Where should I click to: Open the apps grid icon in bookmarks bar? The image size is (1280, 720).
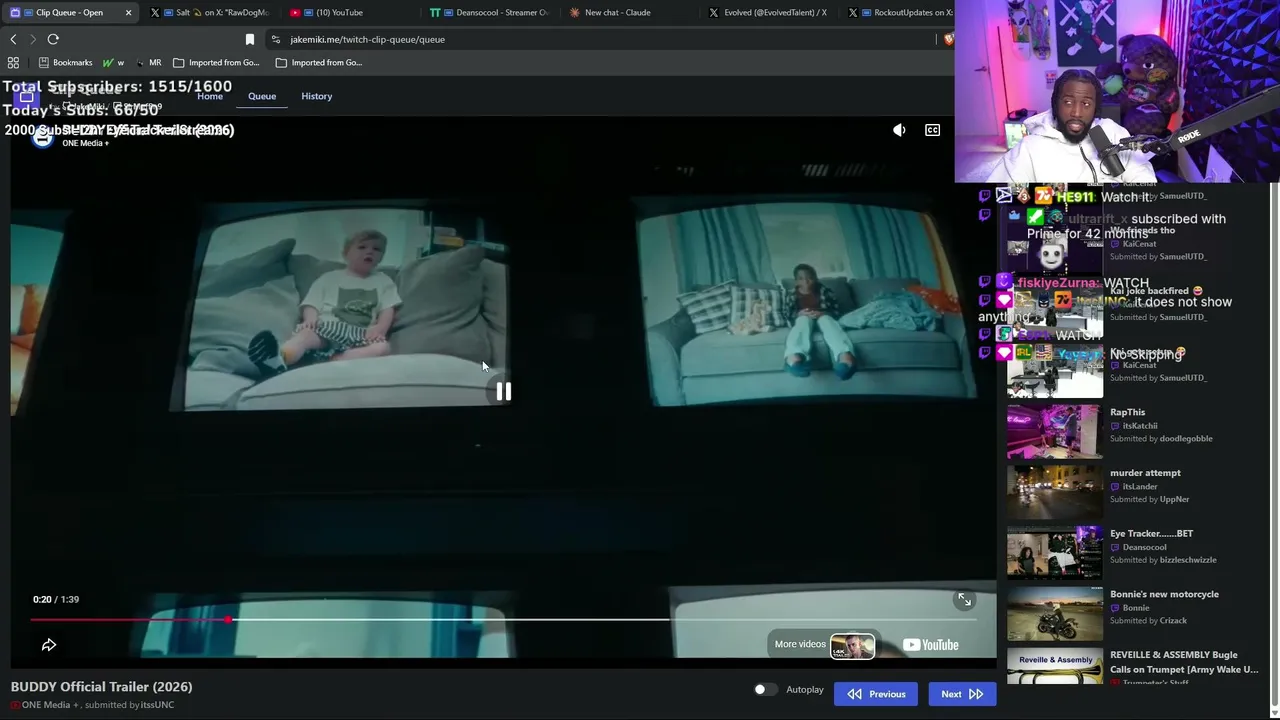(x=13, y=62)
